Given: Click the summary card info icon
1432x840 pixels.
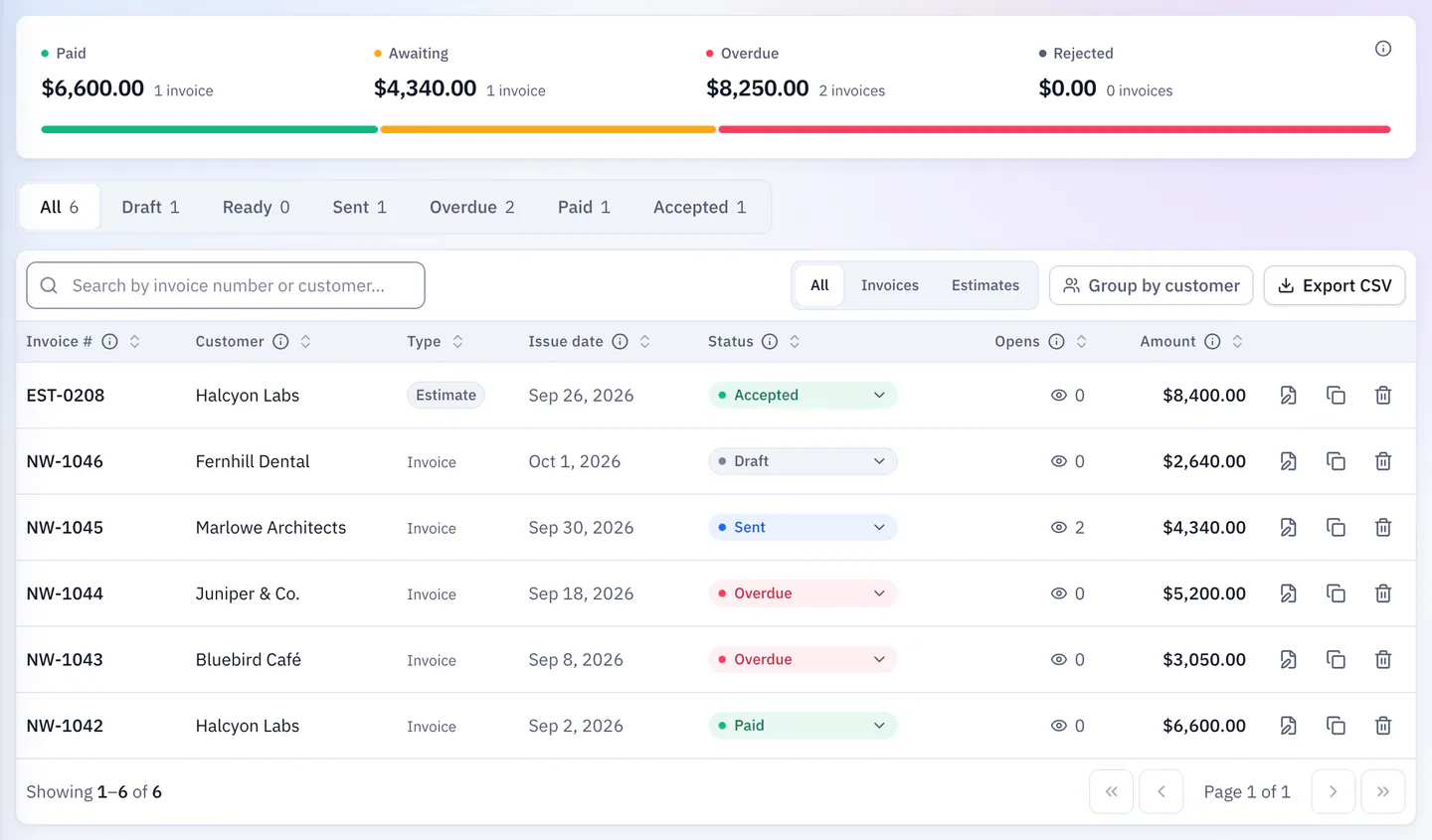Looking at the screenshot, I should pos(1382,49).
